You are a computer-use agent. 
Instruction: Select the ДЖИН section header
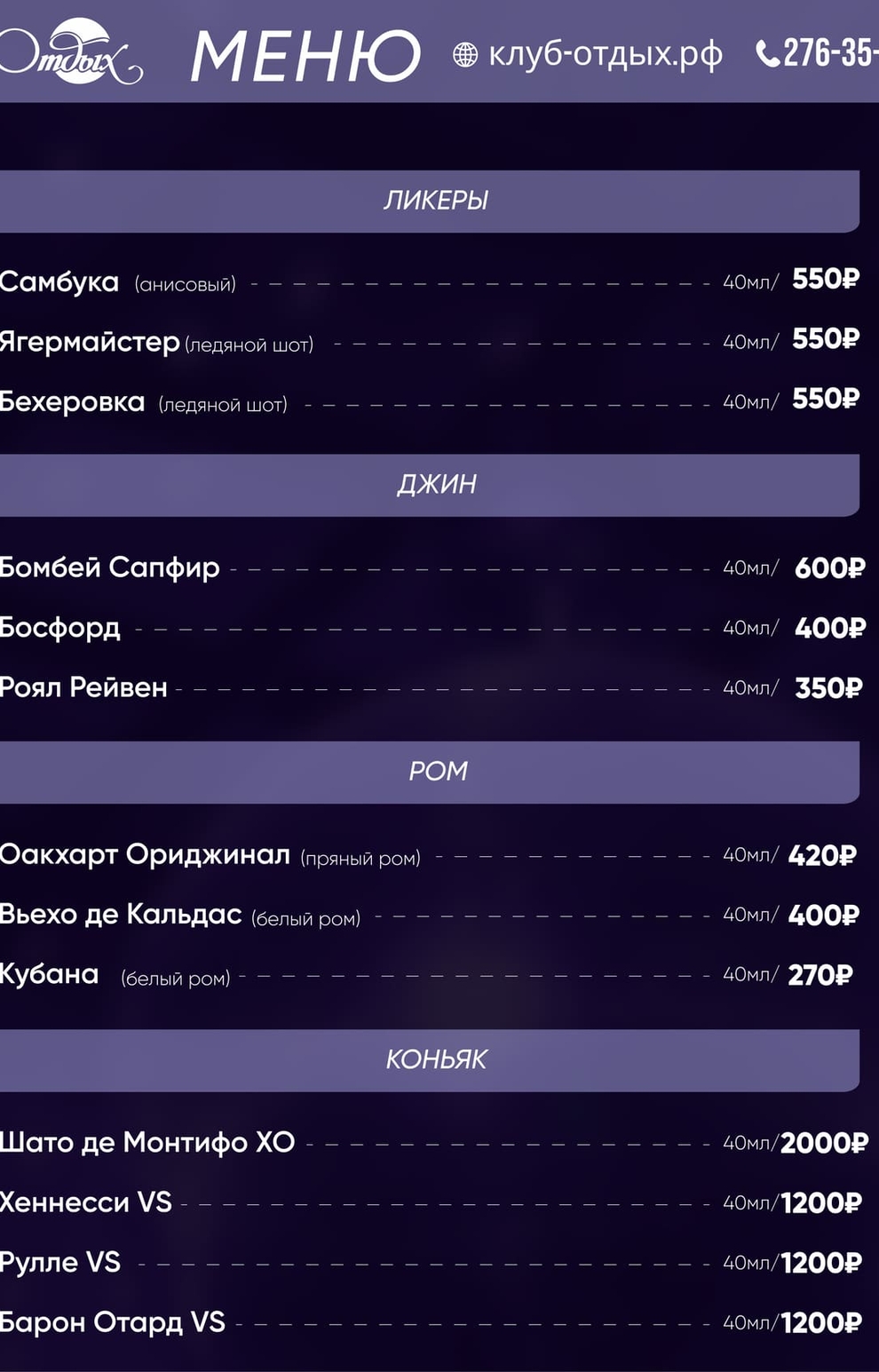coord(435,485)
